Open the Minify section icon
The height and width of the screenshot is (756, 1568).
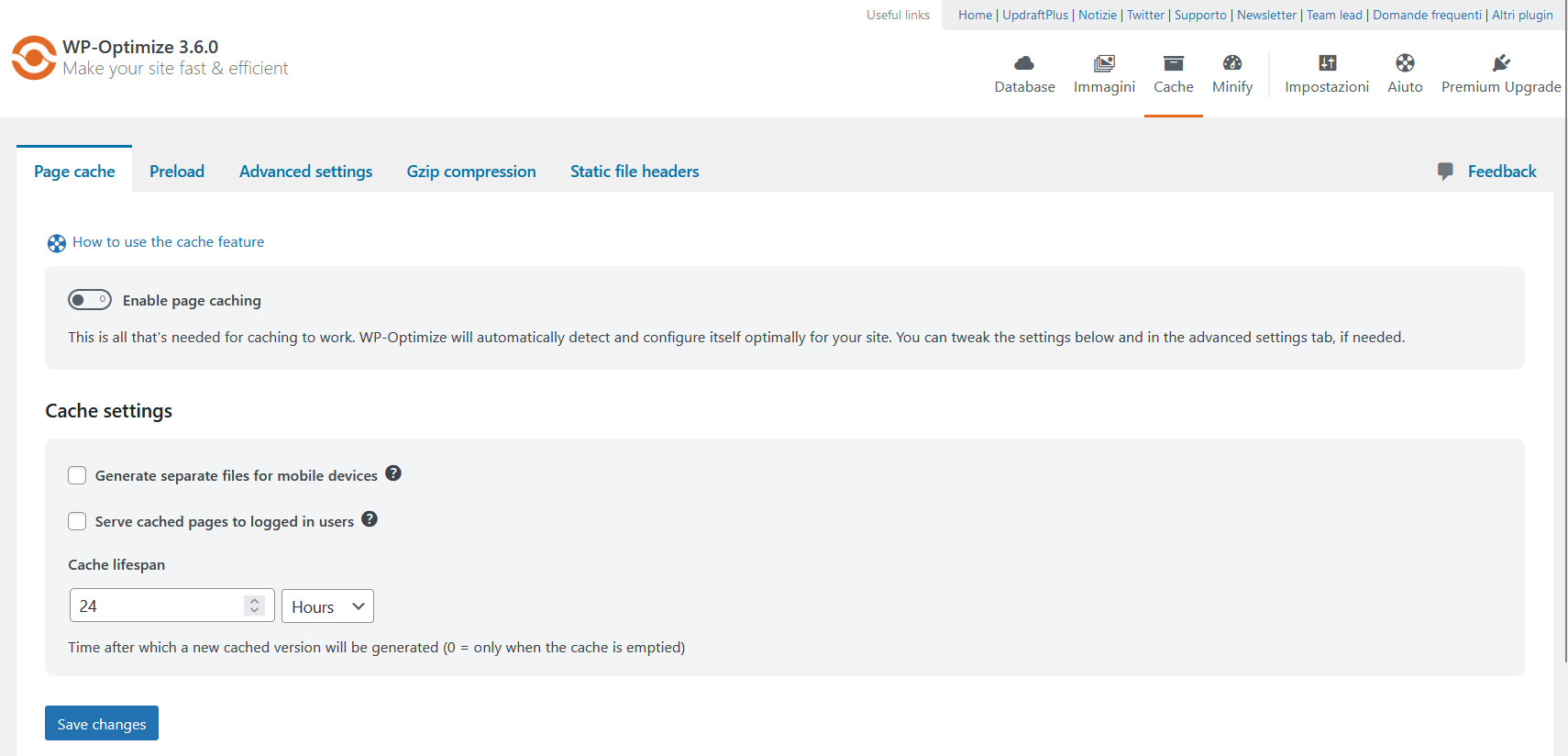point(1231,64)
